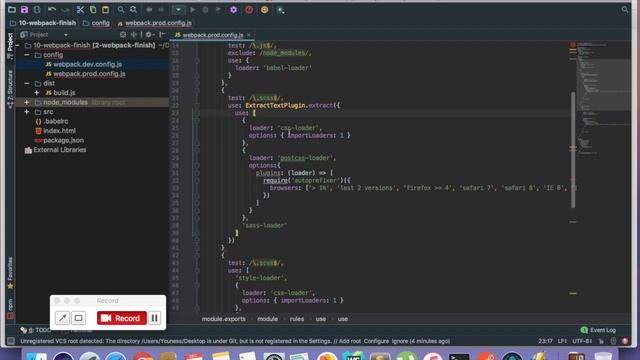The width and height of the screenshot is (640, 360).
Task: Collapse the 10-webpack-finish project root
Action: click(18, 45)
